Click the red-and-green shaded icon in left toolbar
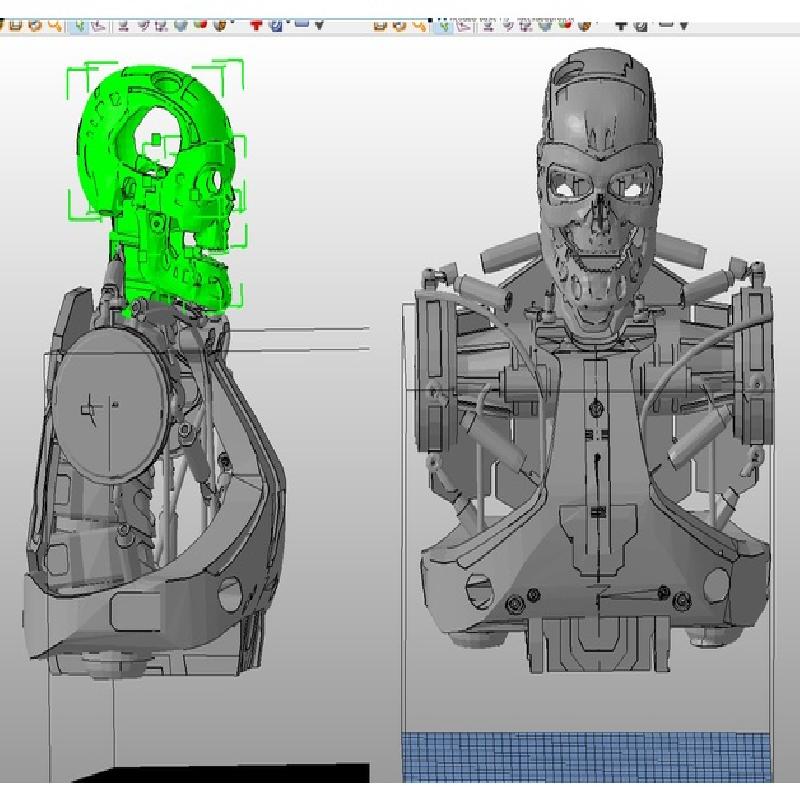 (x=201, y=23)
